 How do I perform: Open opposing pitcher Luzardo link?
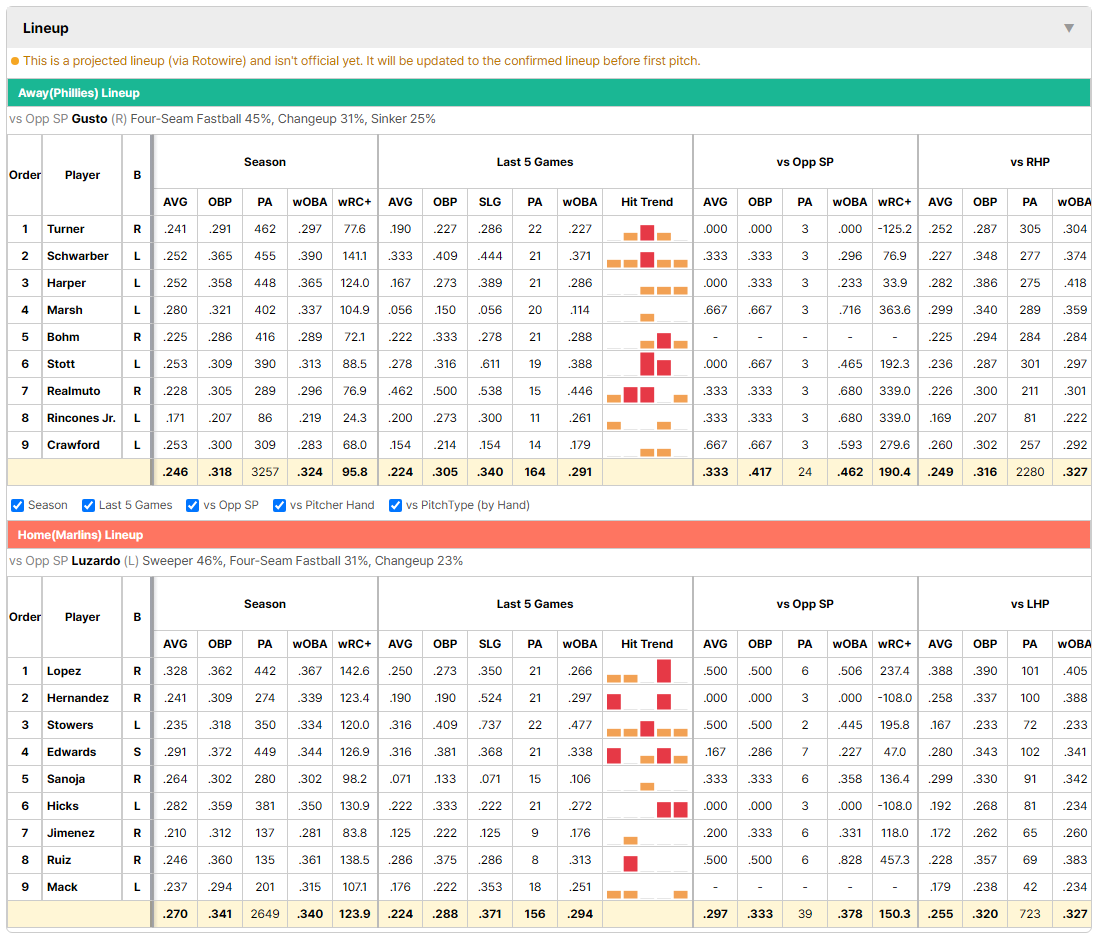point(96,561)
